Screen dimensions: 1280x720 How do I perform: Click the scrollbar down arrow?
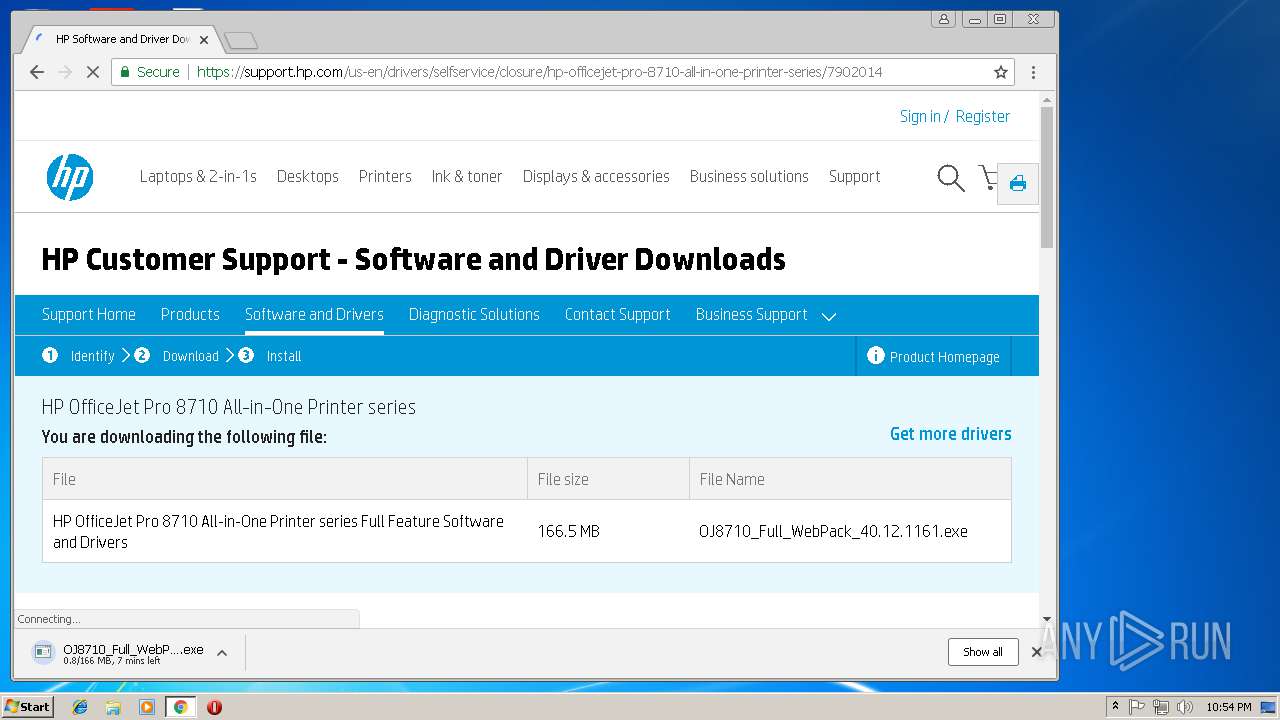[1047, 620]
